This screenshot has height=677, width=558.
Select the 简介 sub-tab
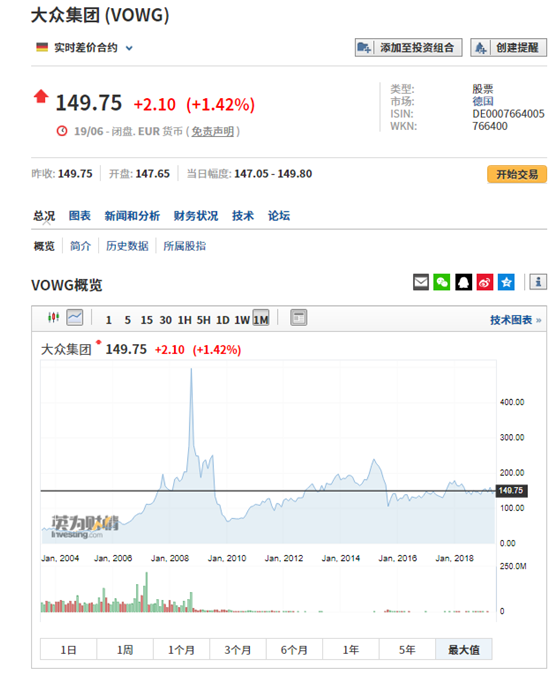point(80,246)
